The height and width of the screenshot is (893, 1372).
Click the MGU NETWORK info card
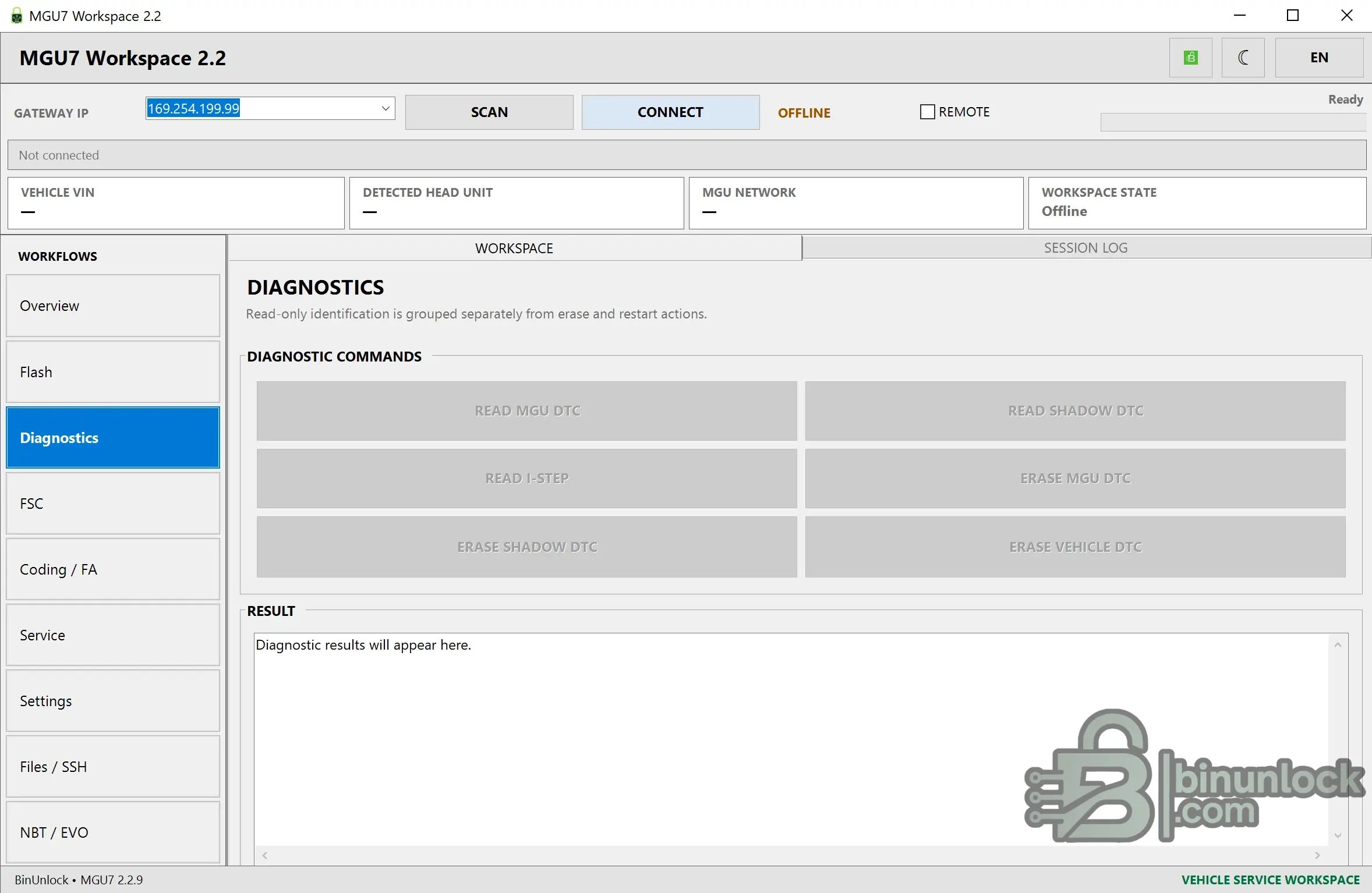pos(856,203)
